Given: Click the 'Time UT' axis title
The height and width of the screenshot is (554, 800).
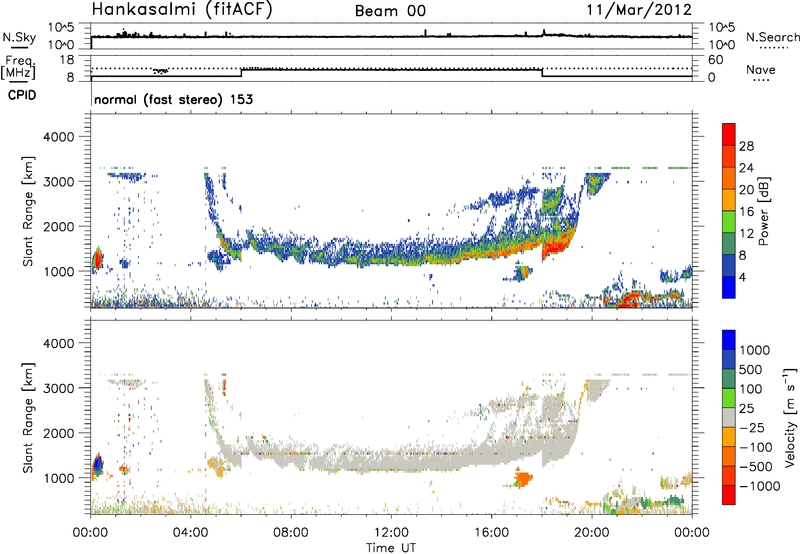Looking at the screenshot, I should click(391, 547).
